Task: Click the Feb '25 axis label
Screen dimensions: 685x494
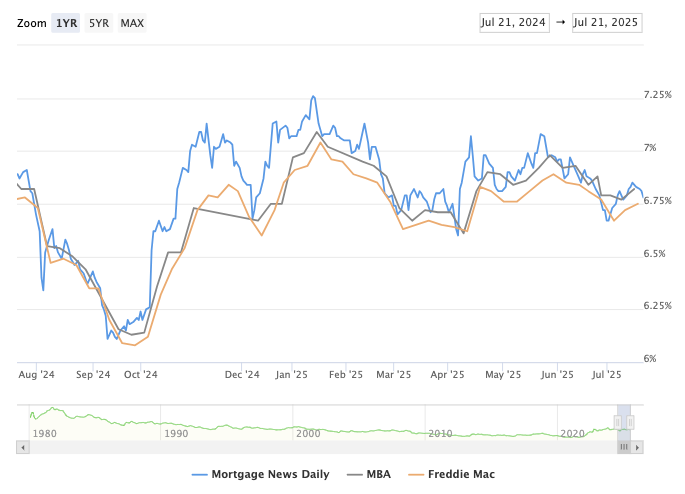Action: tap(346, 375)
